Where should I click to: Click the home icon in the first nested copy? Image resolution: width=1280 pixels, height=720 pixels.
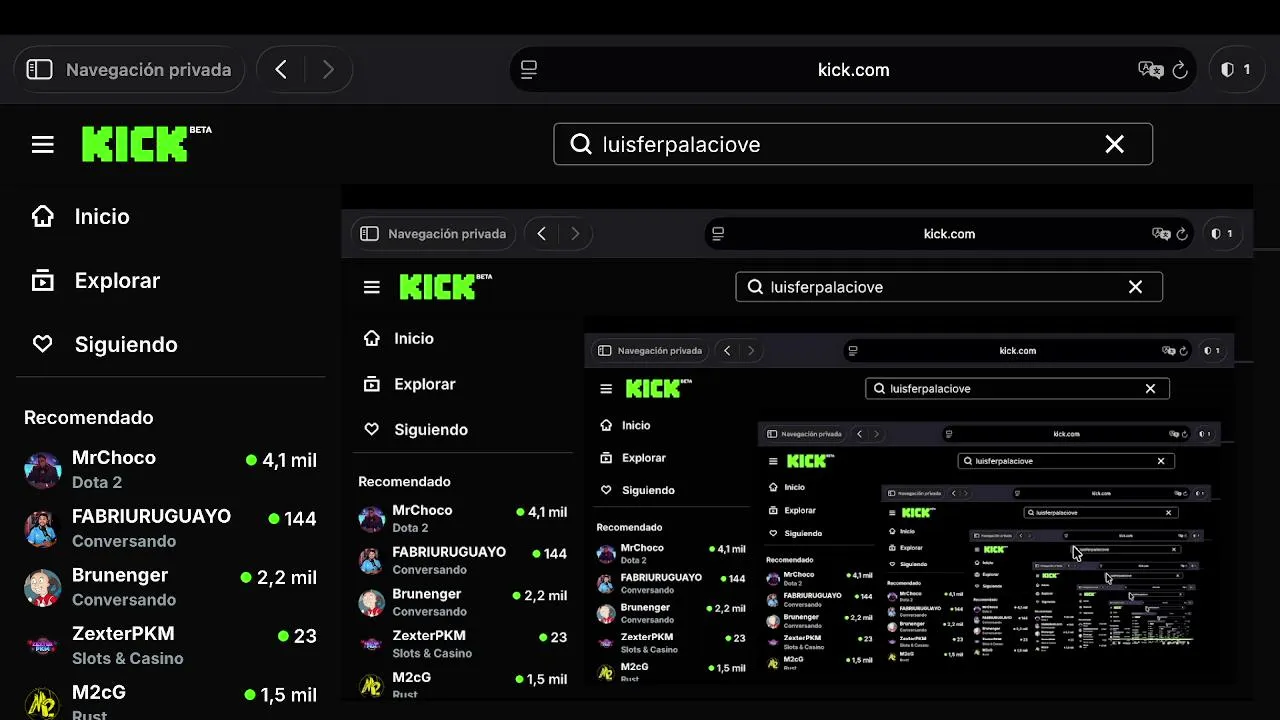(372, 339)
